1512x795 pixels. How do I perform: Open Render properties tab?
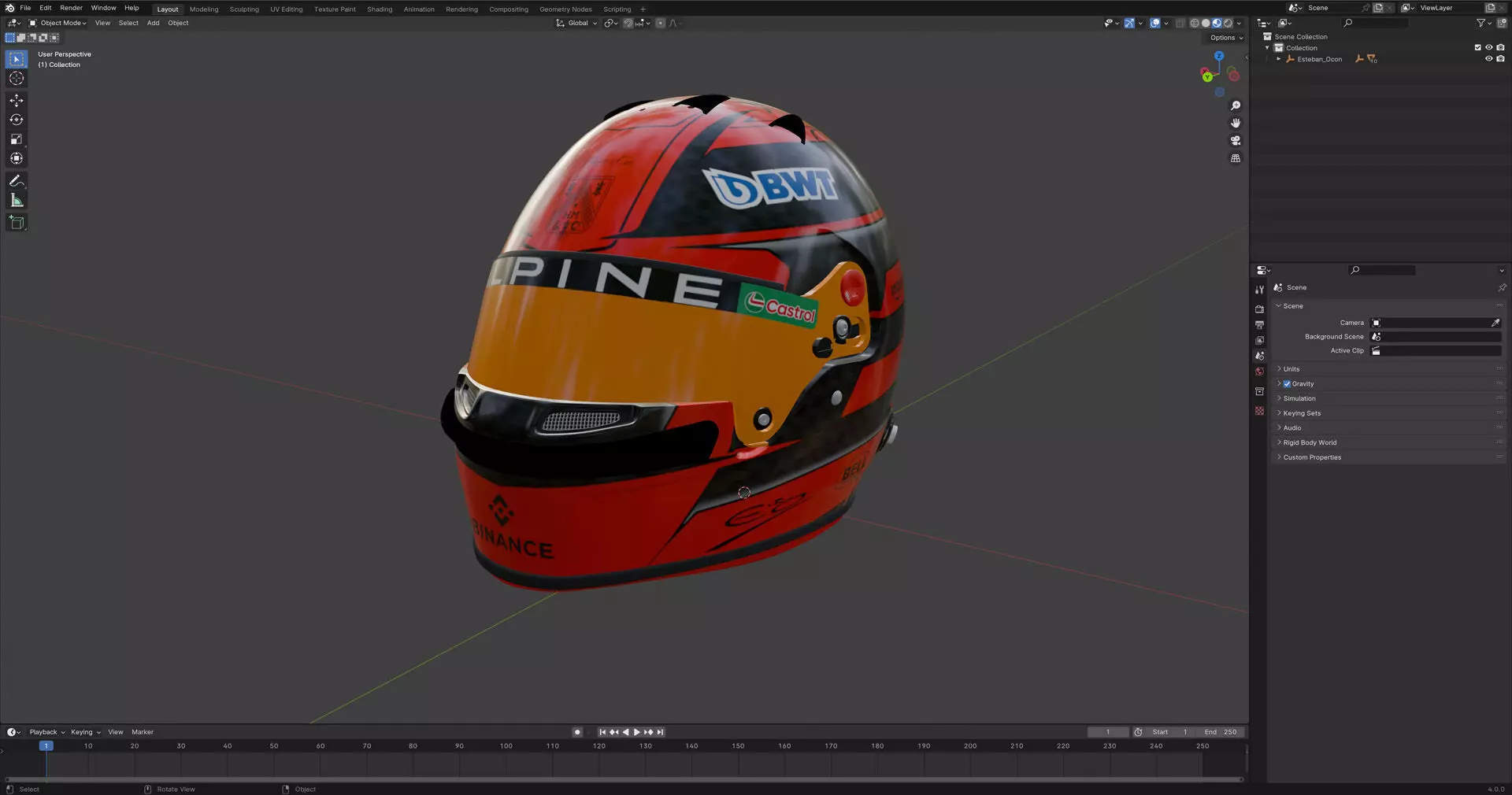(x=1259, y=309)
